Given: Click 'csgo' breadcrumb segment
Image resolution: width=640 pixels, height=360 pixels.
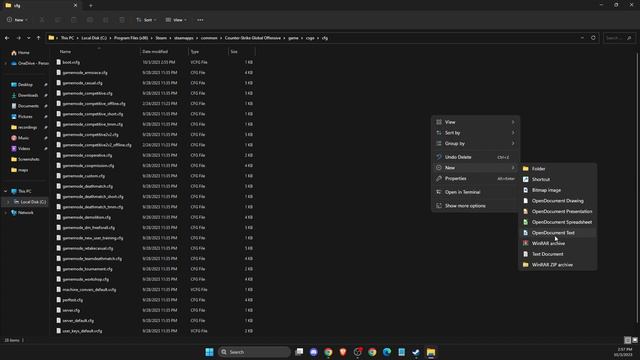Looking at the screenshot, I should [x=310, y=38].
